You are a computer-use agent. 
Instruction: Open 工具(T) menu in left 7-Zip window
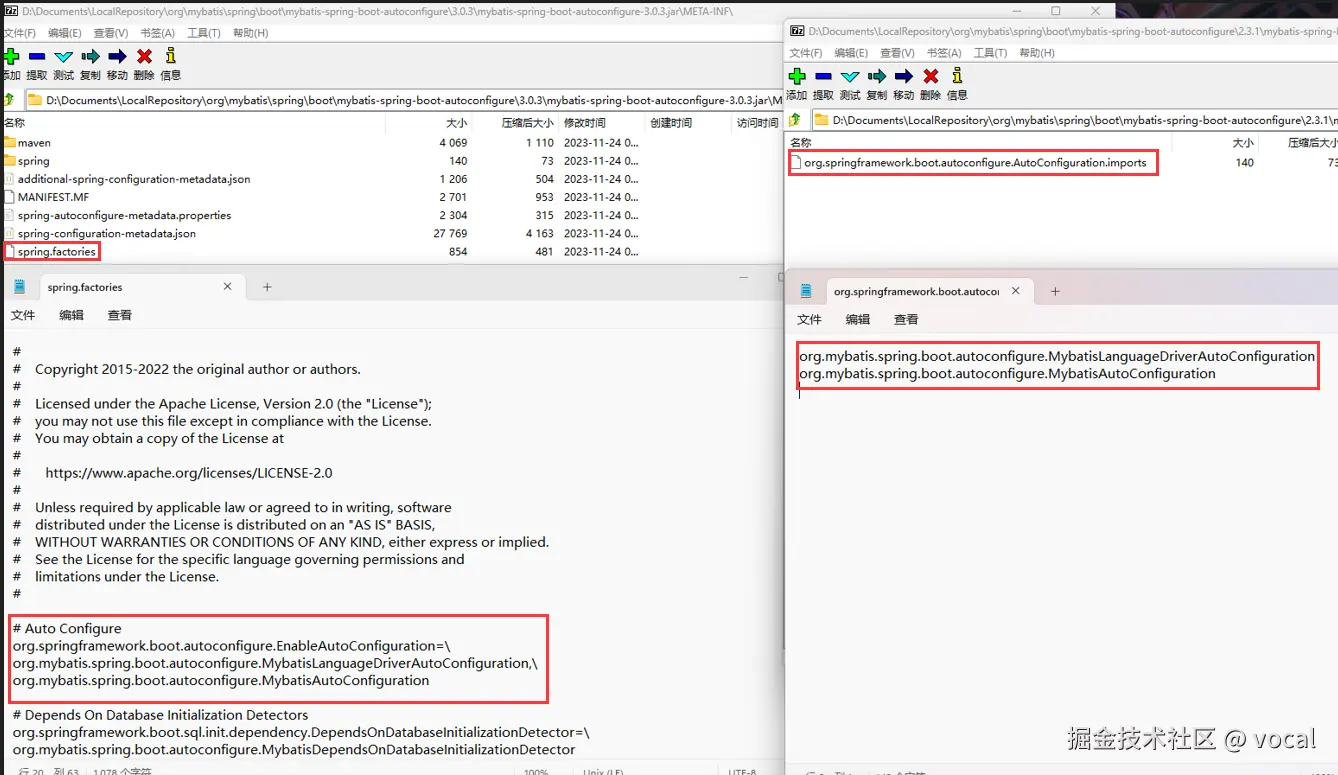pyautogui.click(x=203, y=33)
